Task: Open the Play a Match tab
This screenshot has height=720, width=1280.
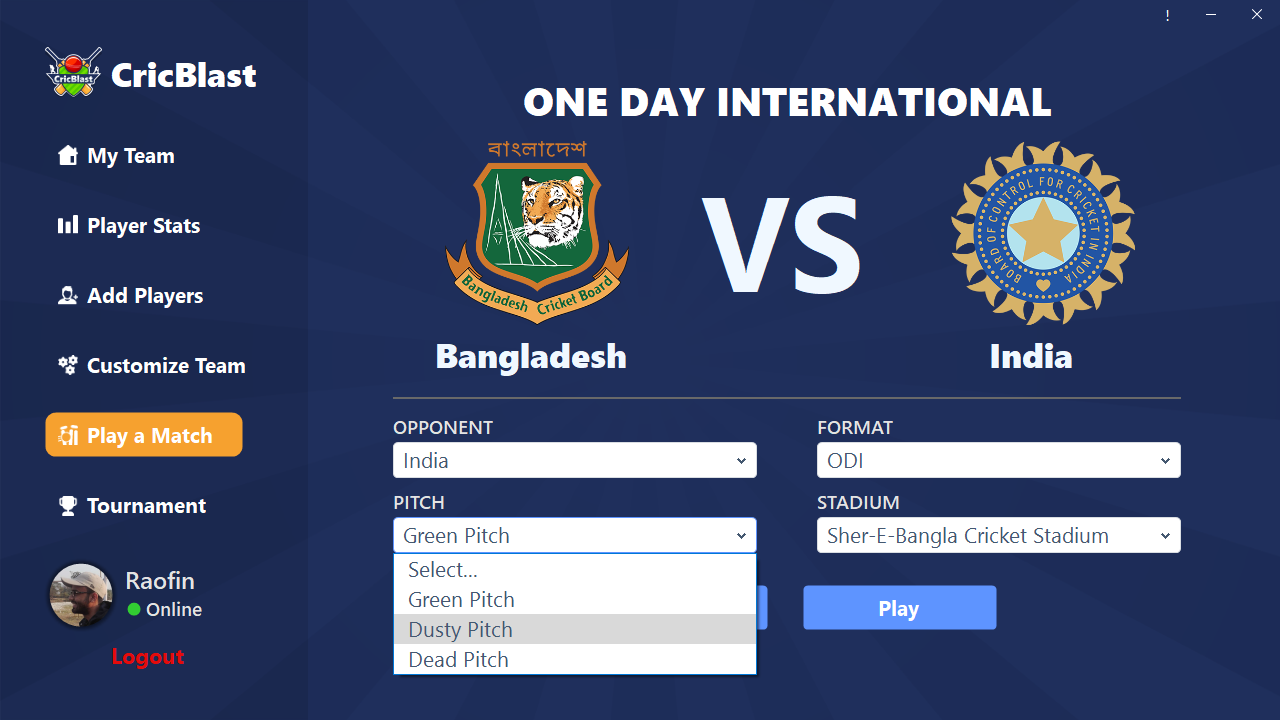Action: pyautogui.click(x=144, y=435)
